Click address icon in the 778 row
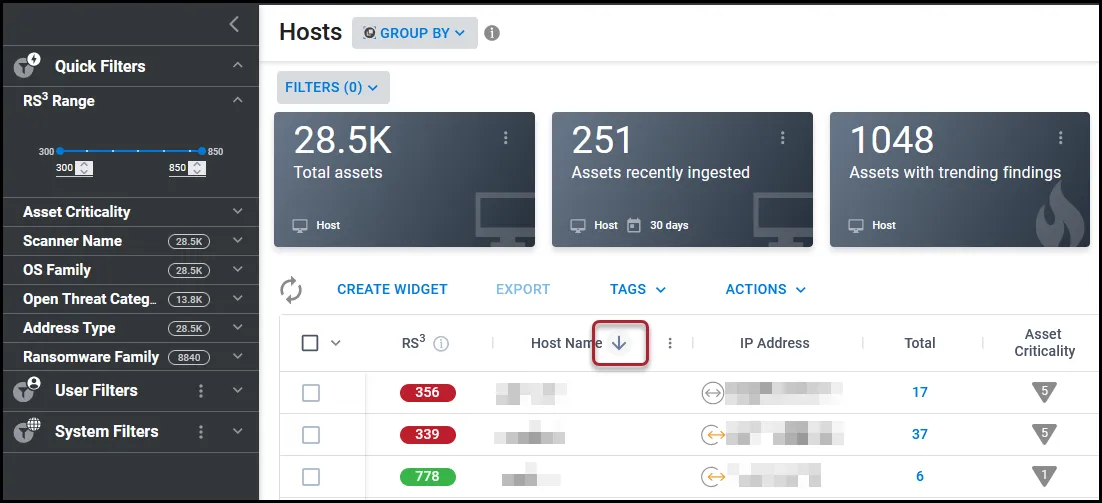The width and height of the screenshot is (1102, 503). click(713, 476)
